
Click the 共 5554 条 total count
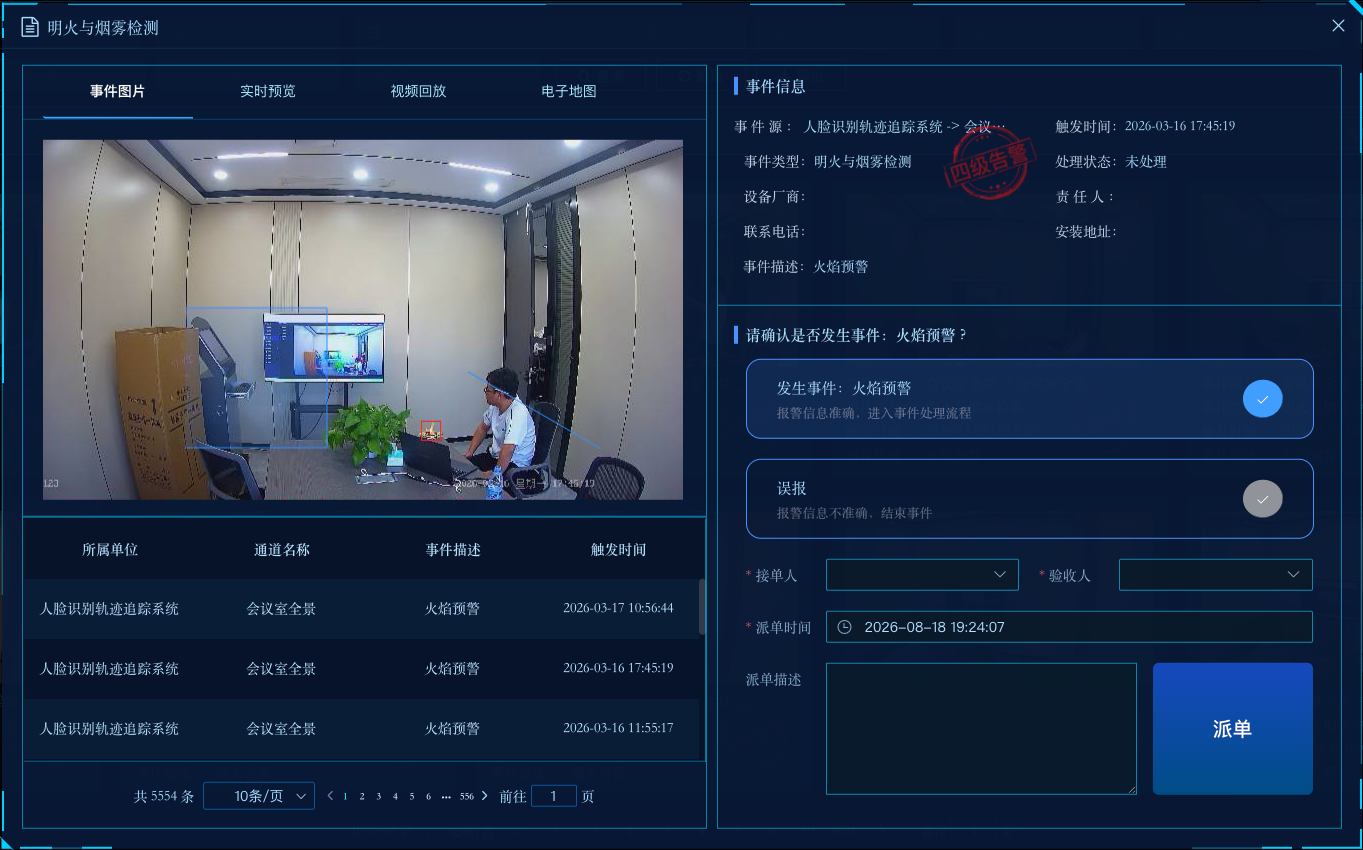coord(164,797)
